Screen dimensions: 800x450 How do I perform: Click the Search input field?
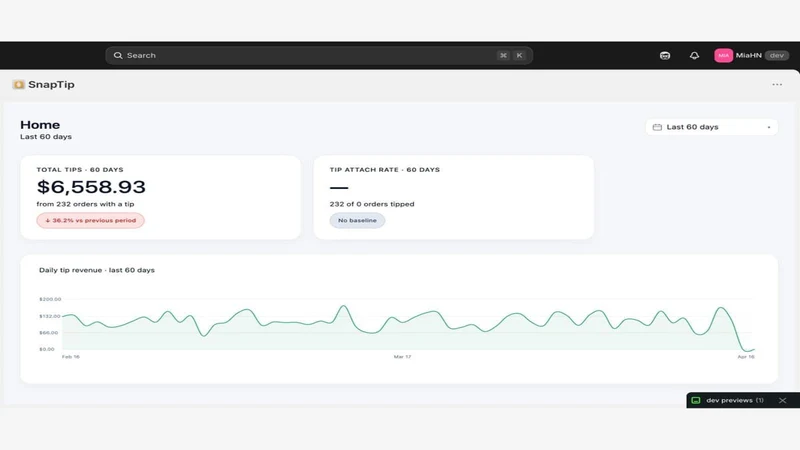[x=319, y=55]
